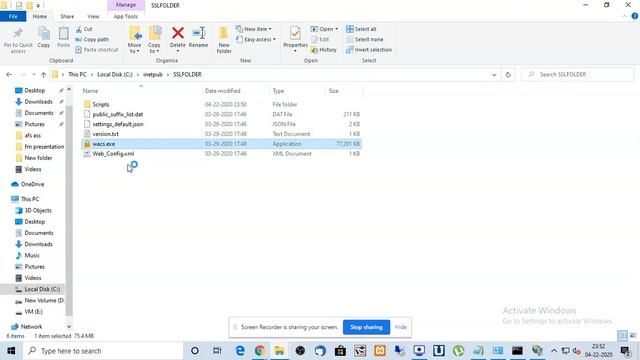Open Microsoft Edge from taskbar
The image size is (640, 360).
[x=240, y=351]
